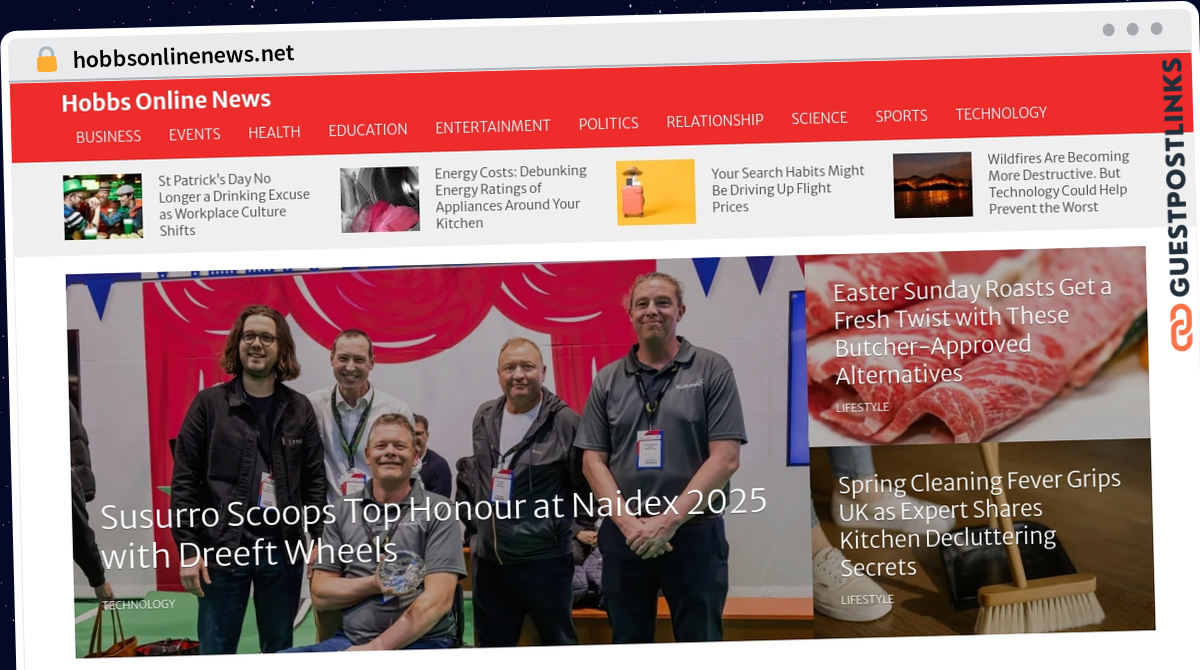Open the Entertainment section

[x=493, y=127]
